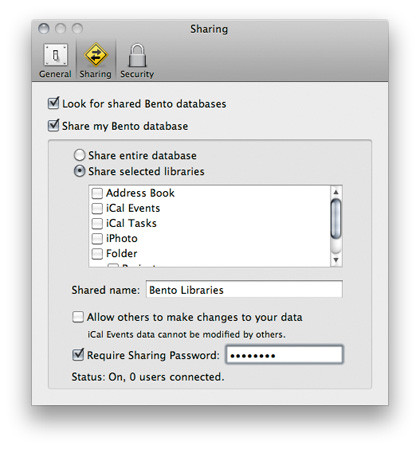Image resolution: width=420 pixels, height=449 pixels.
Task: Open the General preferences pane
Action: click(x=55, y=61)
